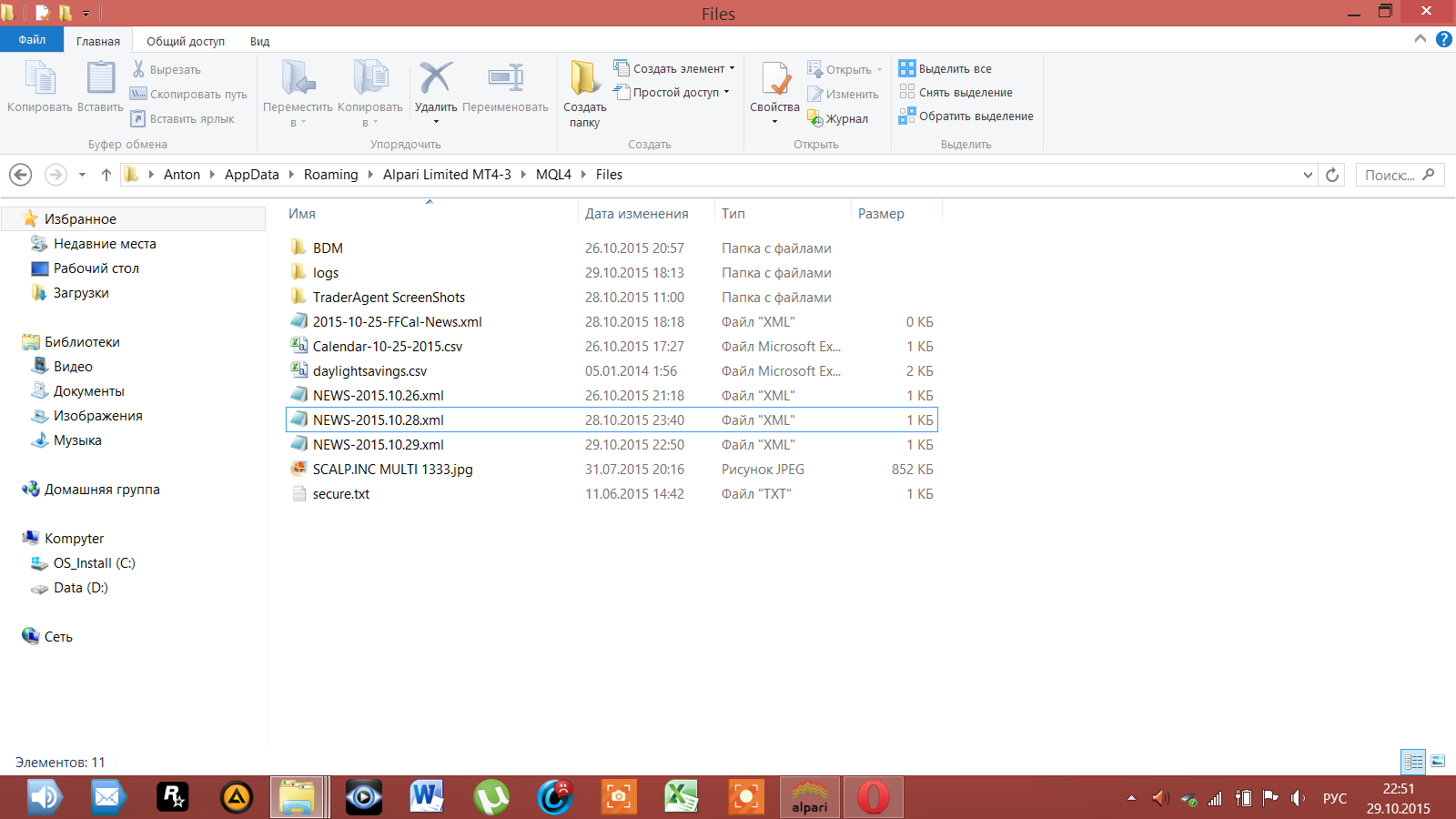Open the Easy access (Простой доступ) dropdown
The width and height of the screenshot is (1456, 819).
[672, 92]
